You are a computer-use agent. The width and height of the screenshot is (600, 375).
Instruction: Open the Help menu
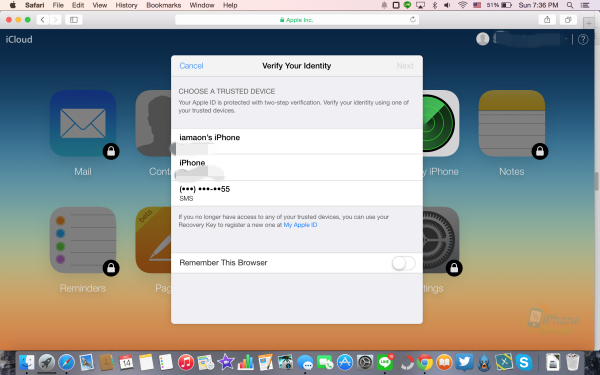pos(230,5)
